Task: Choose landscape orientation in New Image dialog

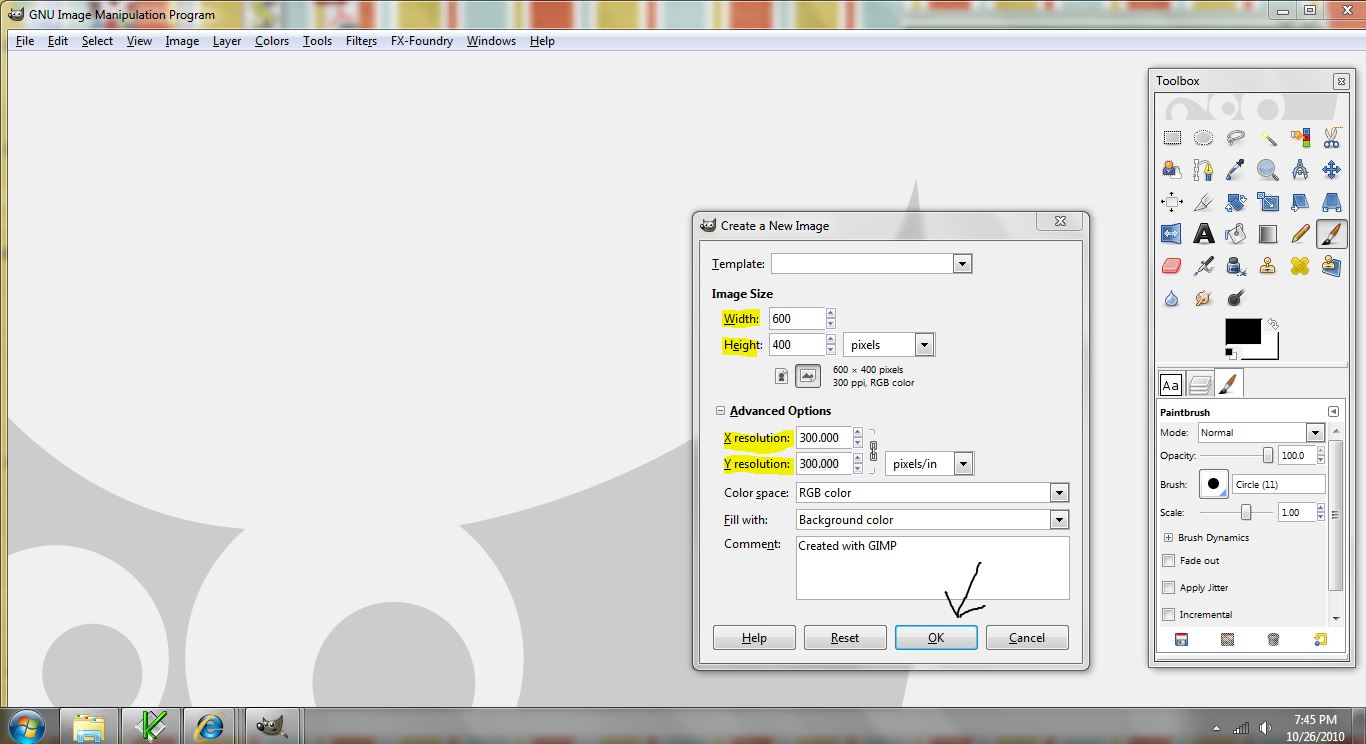Action: pyautogui.click(x=808, y=376)
